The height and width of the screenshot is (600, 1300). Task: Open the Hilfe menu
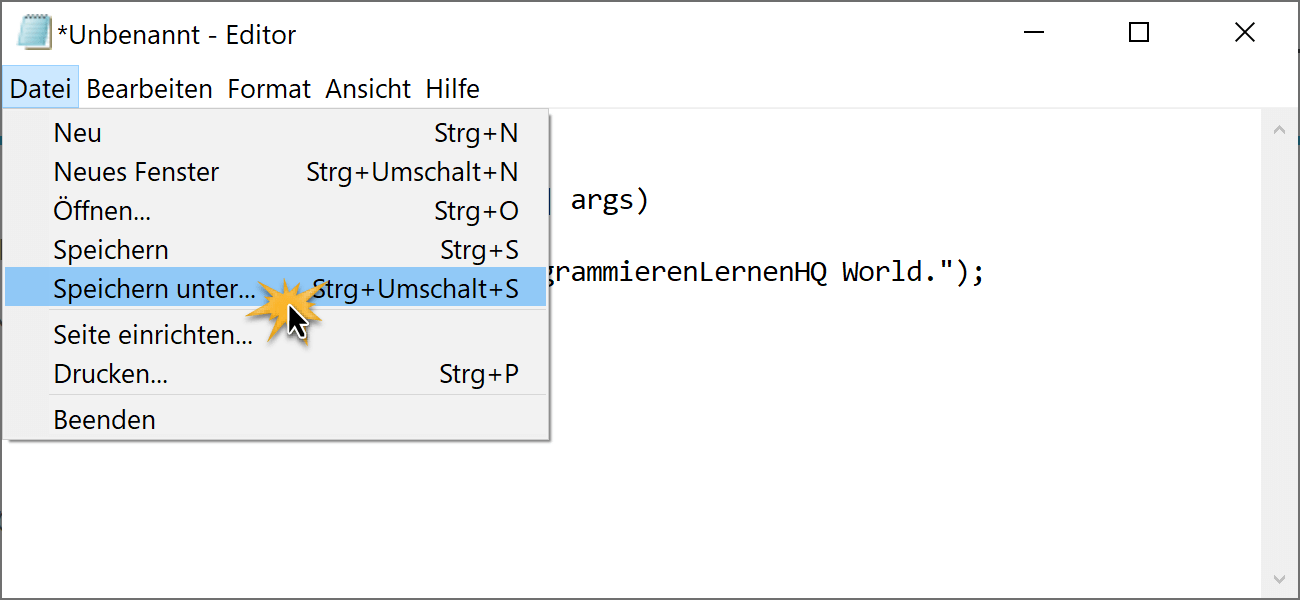point(452,89)
